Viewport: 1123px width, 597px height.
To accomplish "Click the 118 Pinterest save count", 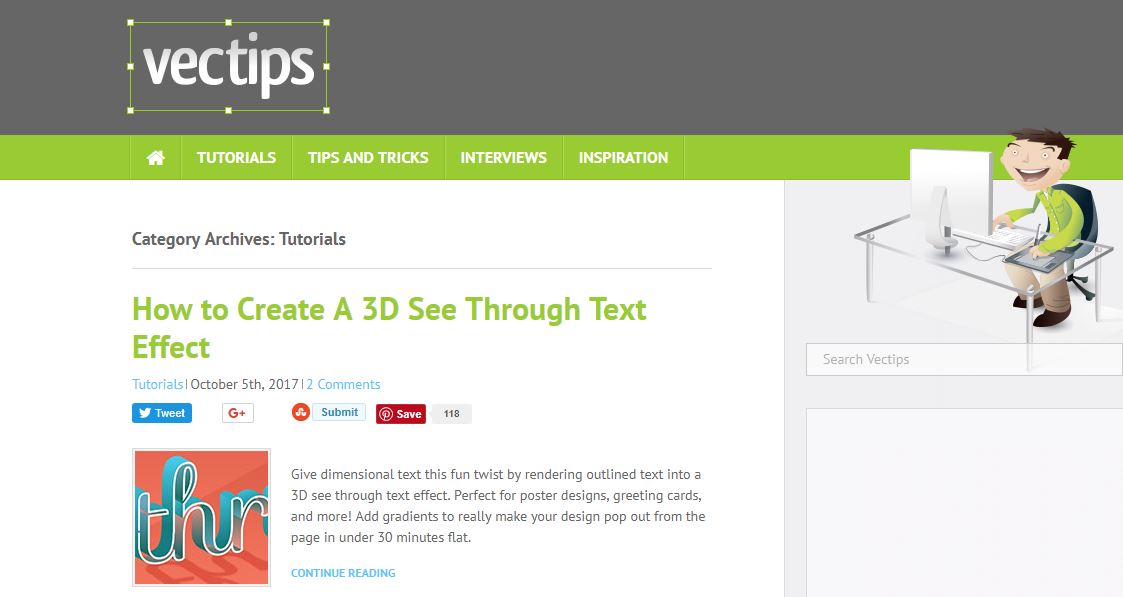I will point(451,414).
